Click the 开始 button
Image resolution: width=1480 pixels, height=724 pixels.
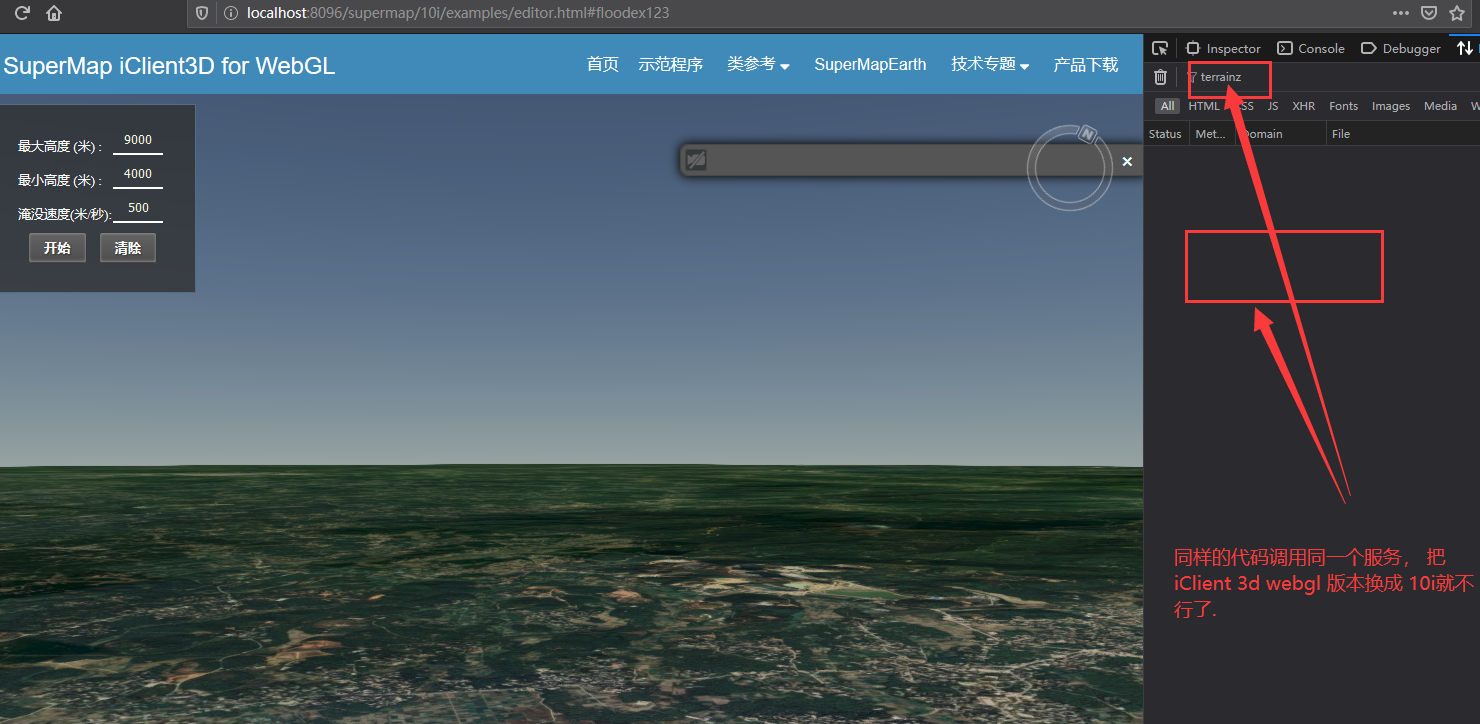(x=57, y=248)
